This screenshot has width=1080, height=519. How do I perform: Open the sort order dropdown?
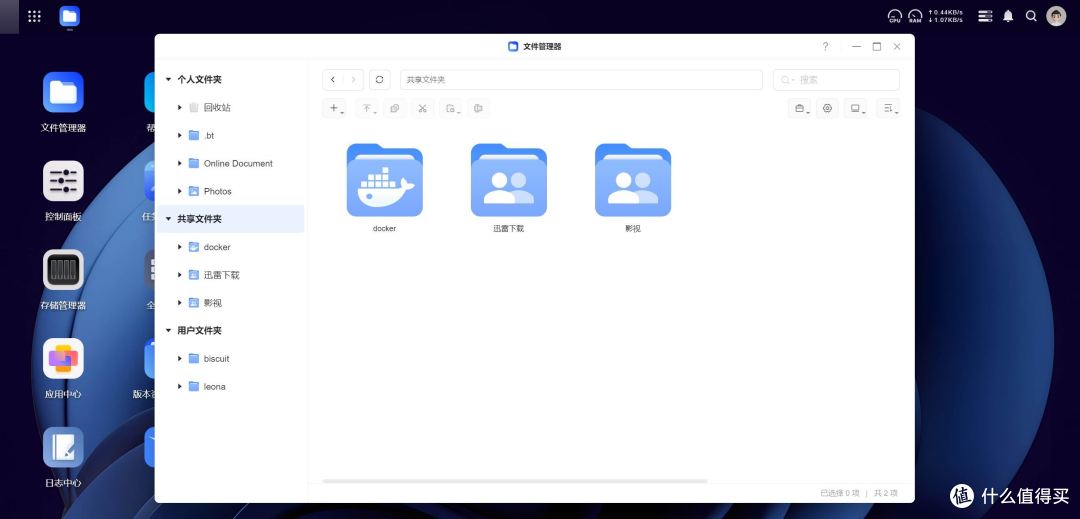click(x=889, y=108)
